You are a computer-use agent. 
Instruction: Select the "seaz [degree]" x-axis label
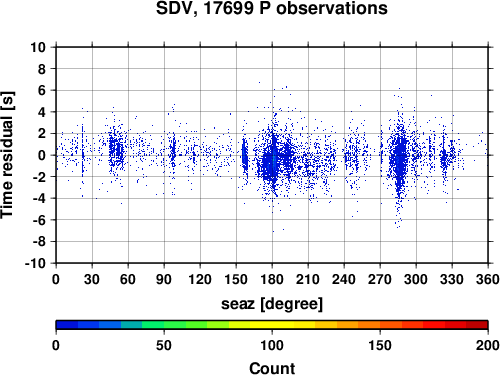point(272,304)
